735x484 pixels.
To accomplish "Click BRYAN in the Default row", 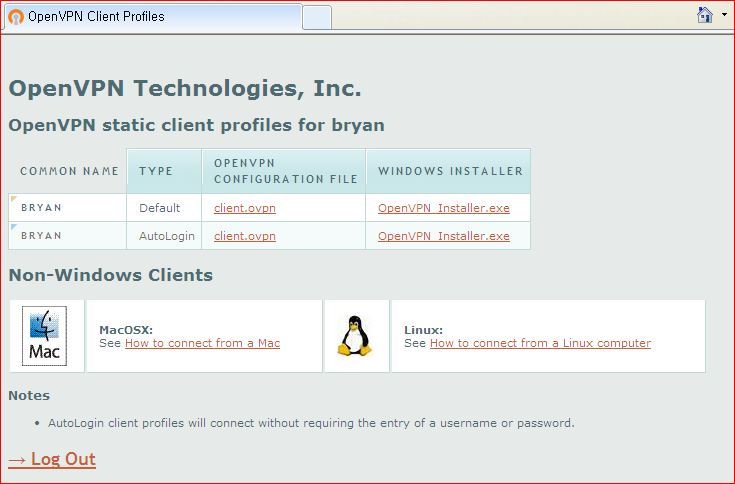I will [x=41, y=208].
